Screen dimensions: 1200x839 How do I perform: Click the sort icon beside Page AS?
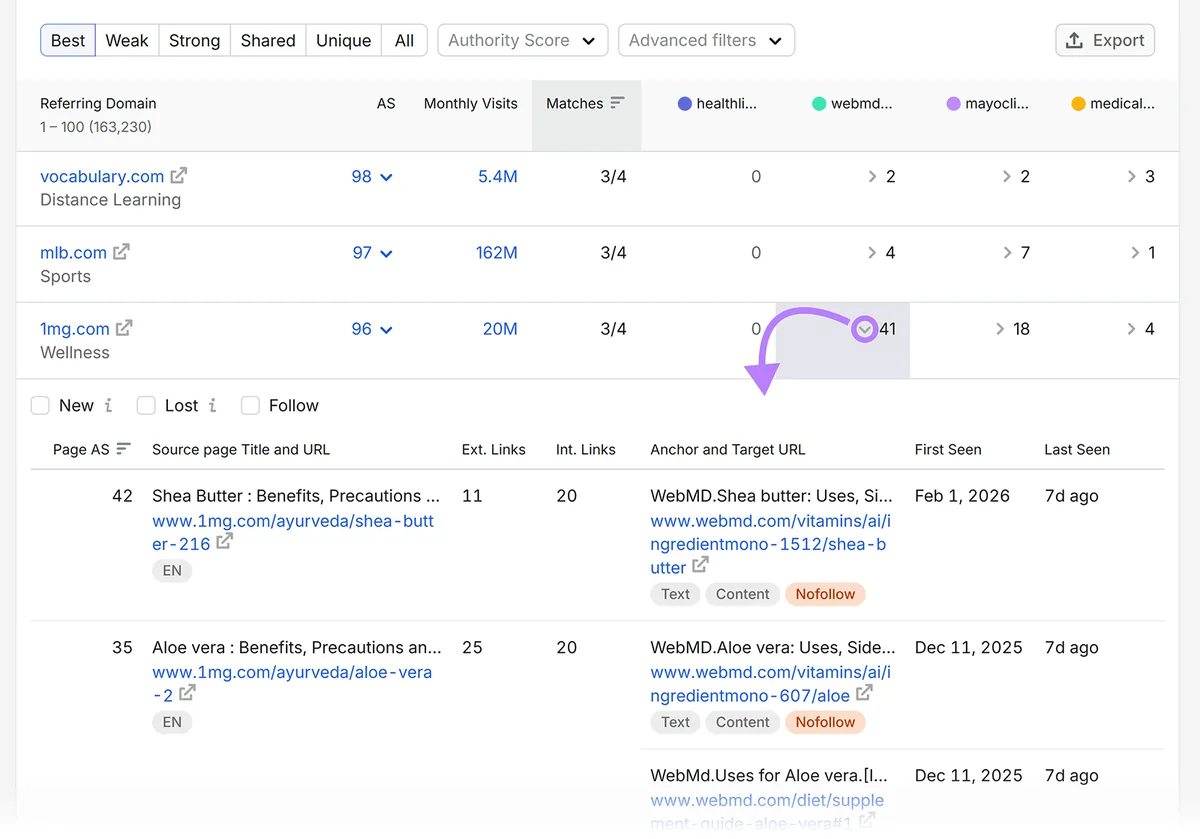(x=123, y=449)
